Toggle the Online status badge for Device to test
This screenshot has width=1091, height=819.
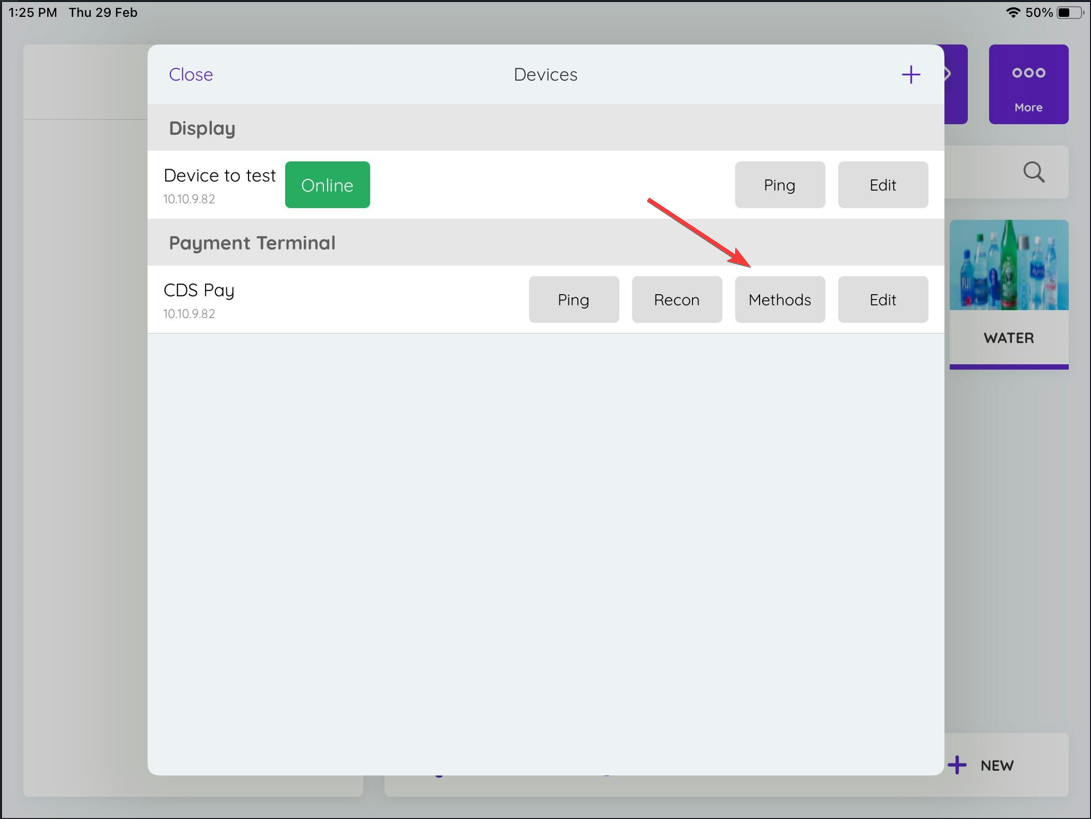pos(327,185)
